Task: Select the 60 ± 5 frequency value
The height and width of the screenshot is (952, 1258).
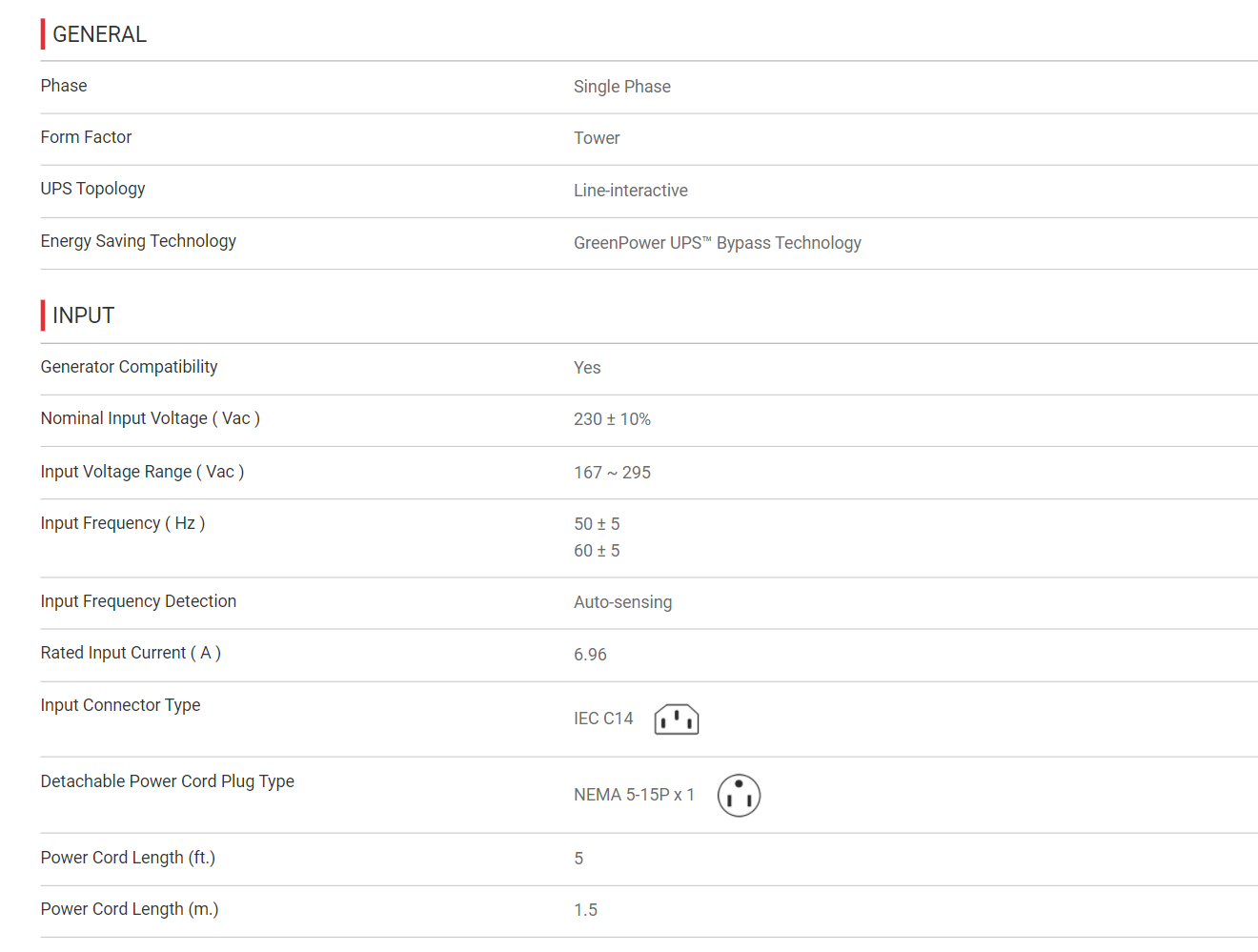Action: [x=597, y=551]
